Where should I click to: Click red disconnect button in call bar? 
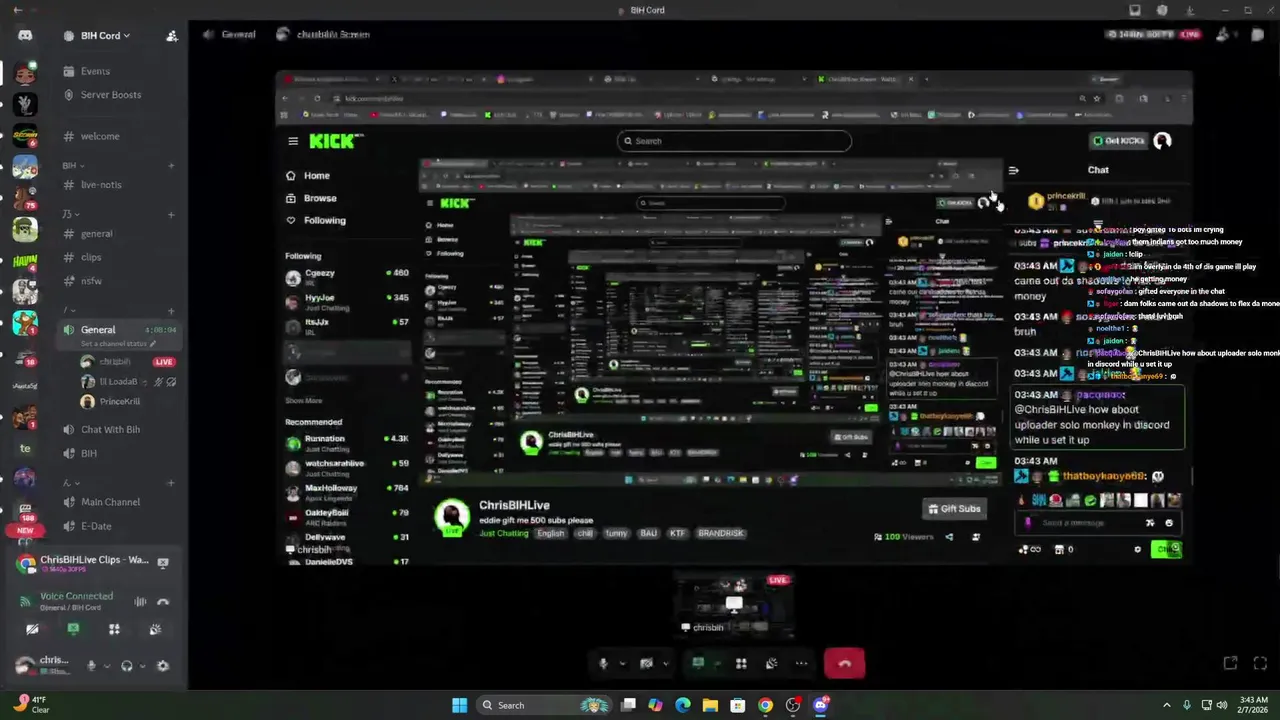coord(845,663)
